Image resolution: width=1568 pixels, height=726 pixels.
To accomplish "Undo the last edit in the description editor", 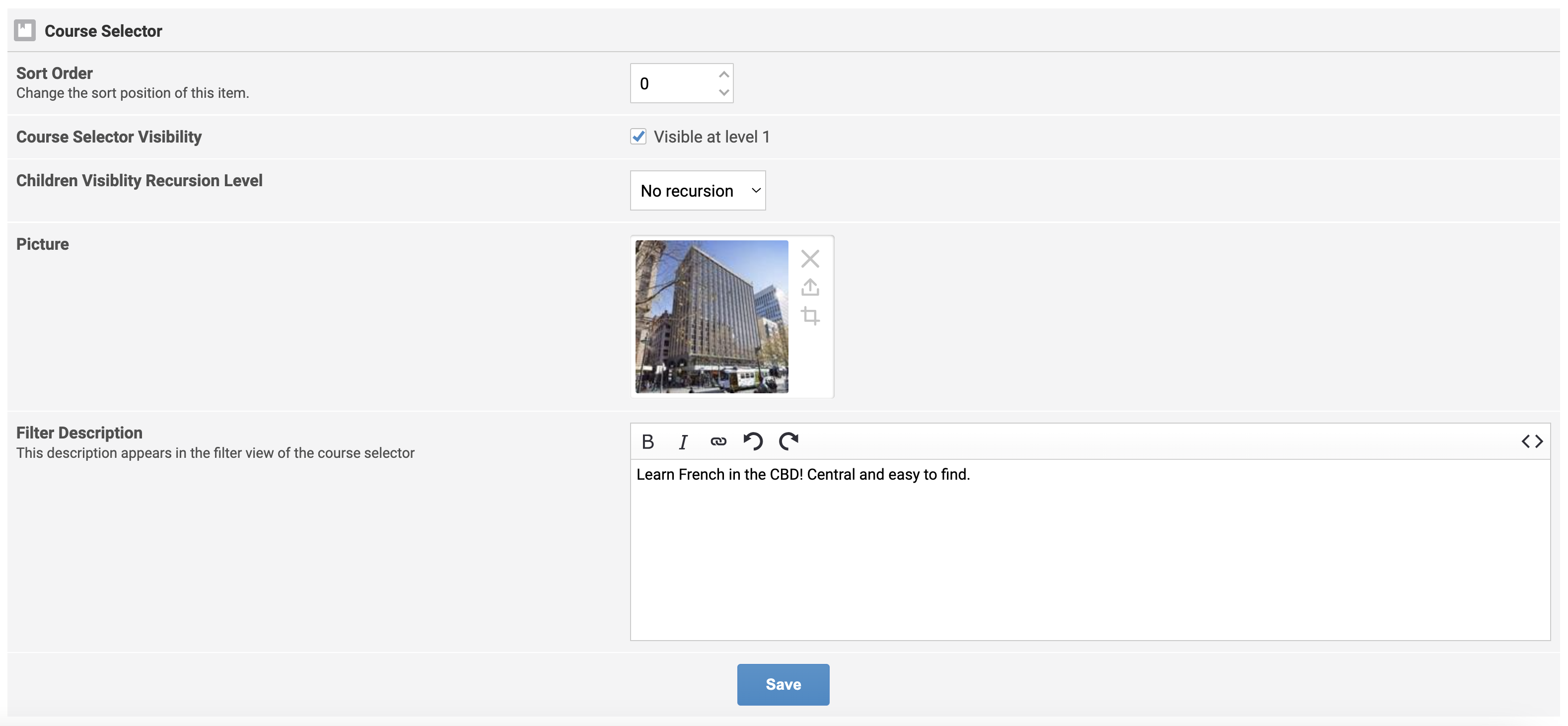I will tap(753, 441).
